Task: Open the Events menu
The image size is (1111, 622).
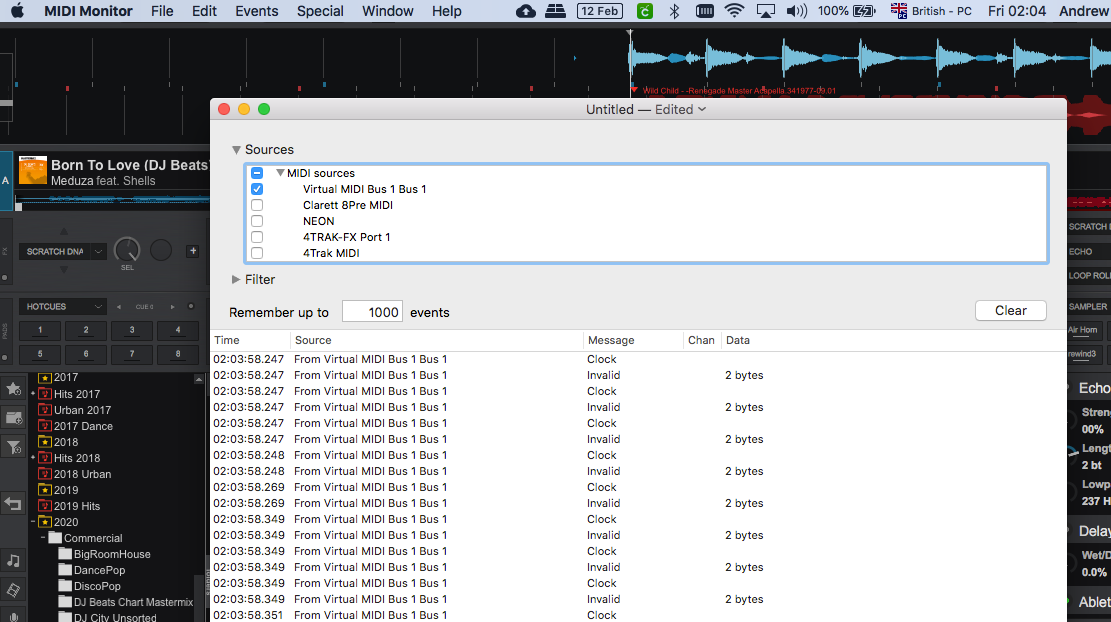Action: pos(256,11)
